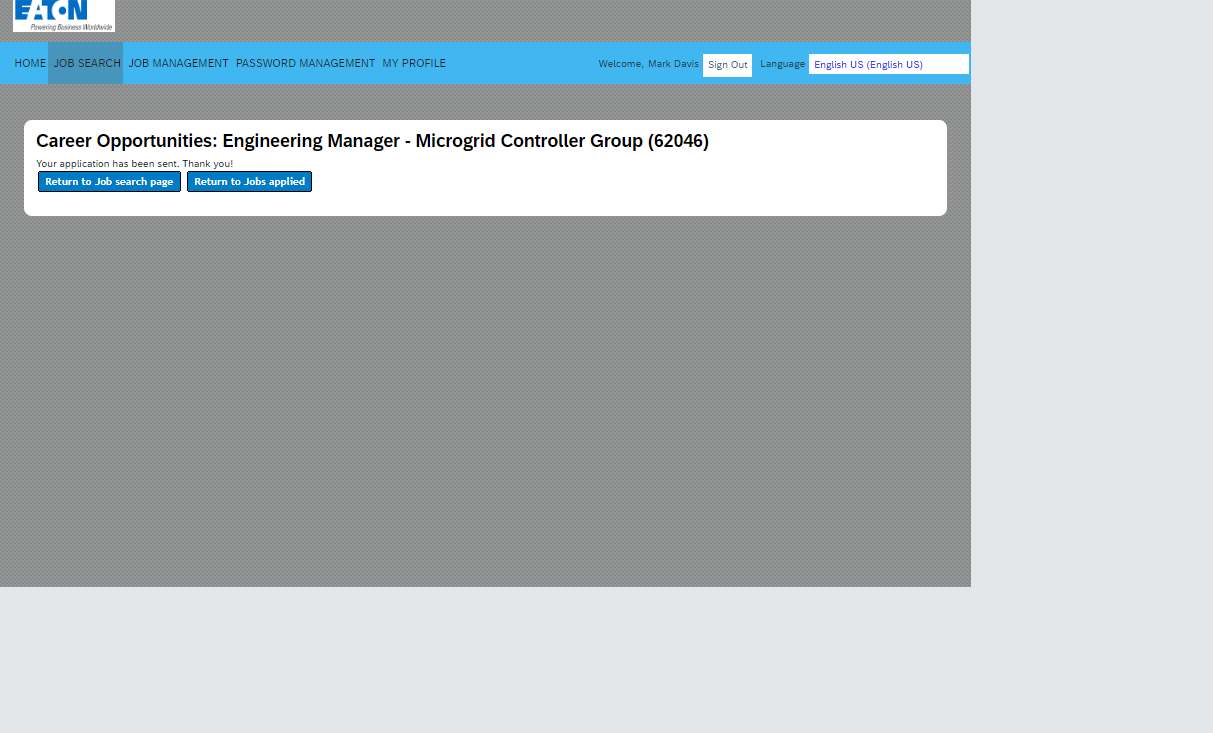The image size is (1213, 733).
Task: Click Return to Jobs applied button
Action: (249, 182)
